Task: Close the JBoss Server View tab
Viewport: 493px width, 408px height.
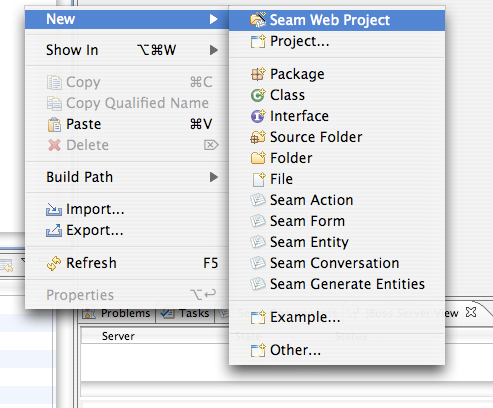Action: 471,312
